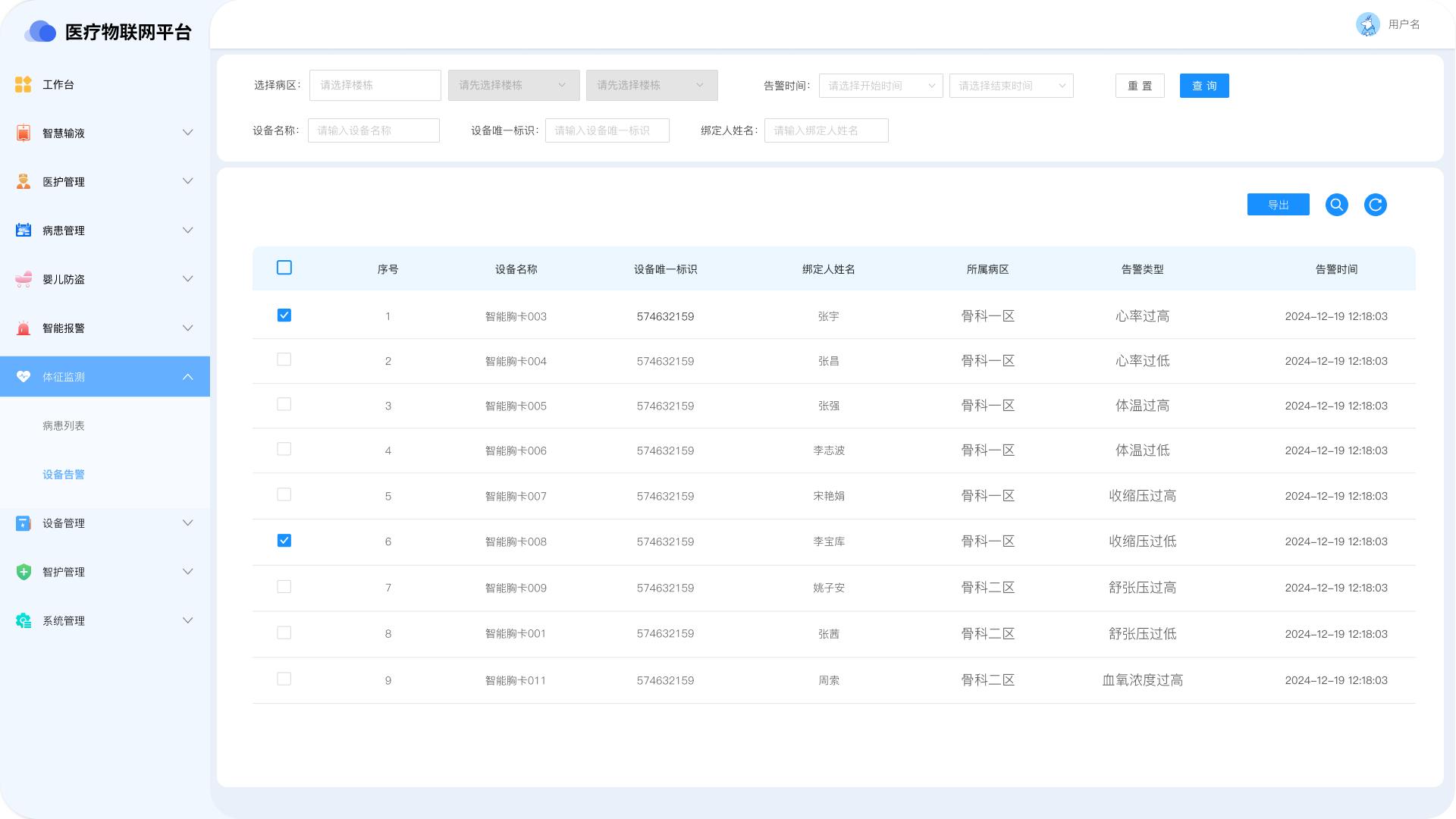
Task: Collapse the 体征监测 sidebar section
Action: (x=187, y=377)
